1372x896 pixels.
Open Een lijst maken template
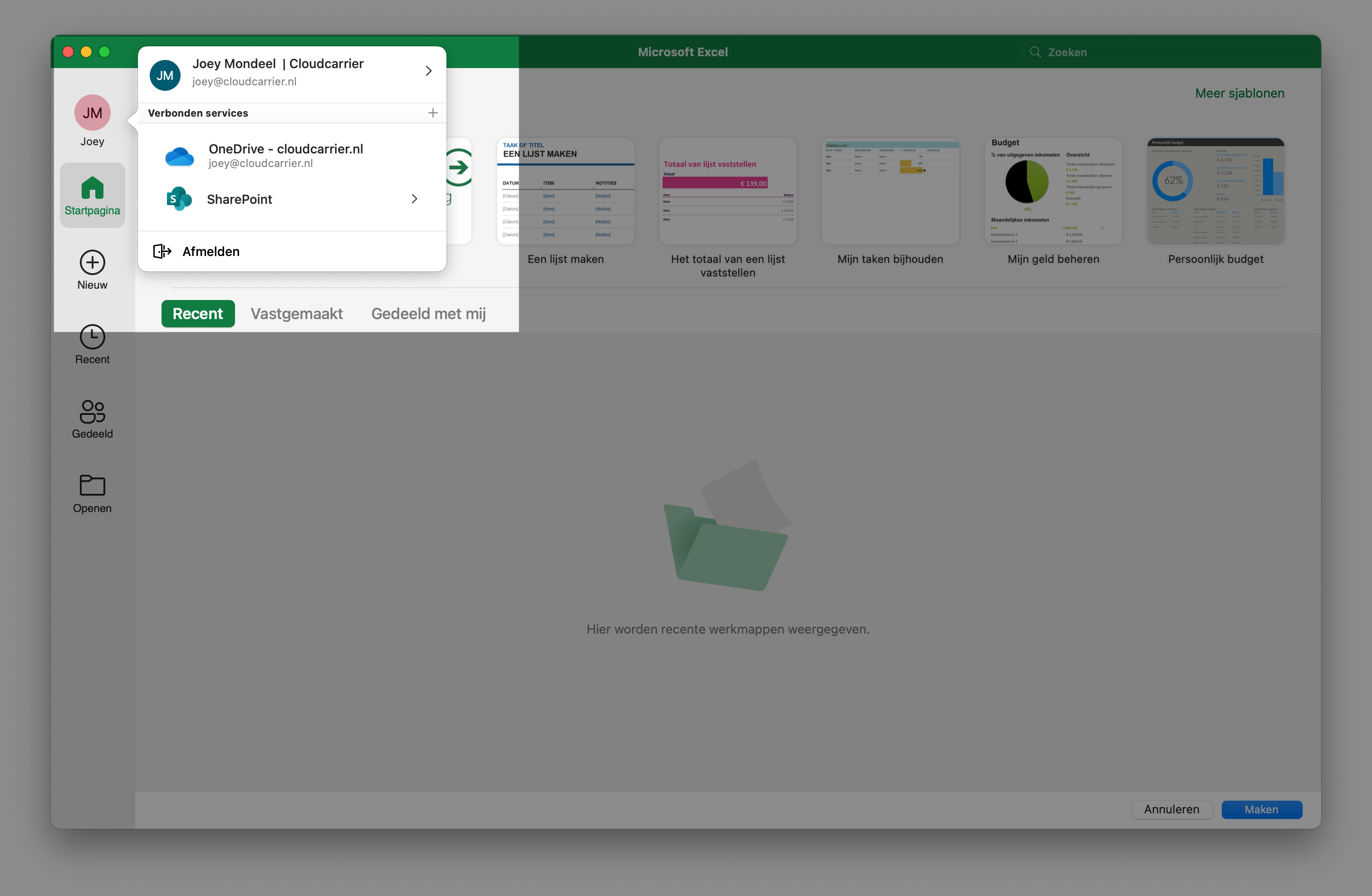pos(565,192)
